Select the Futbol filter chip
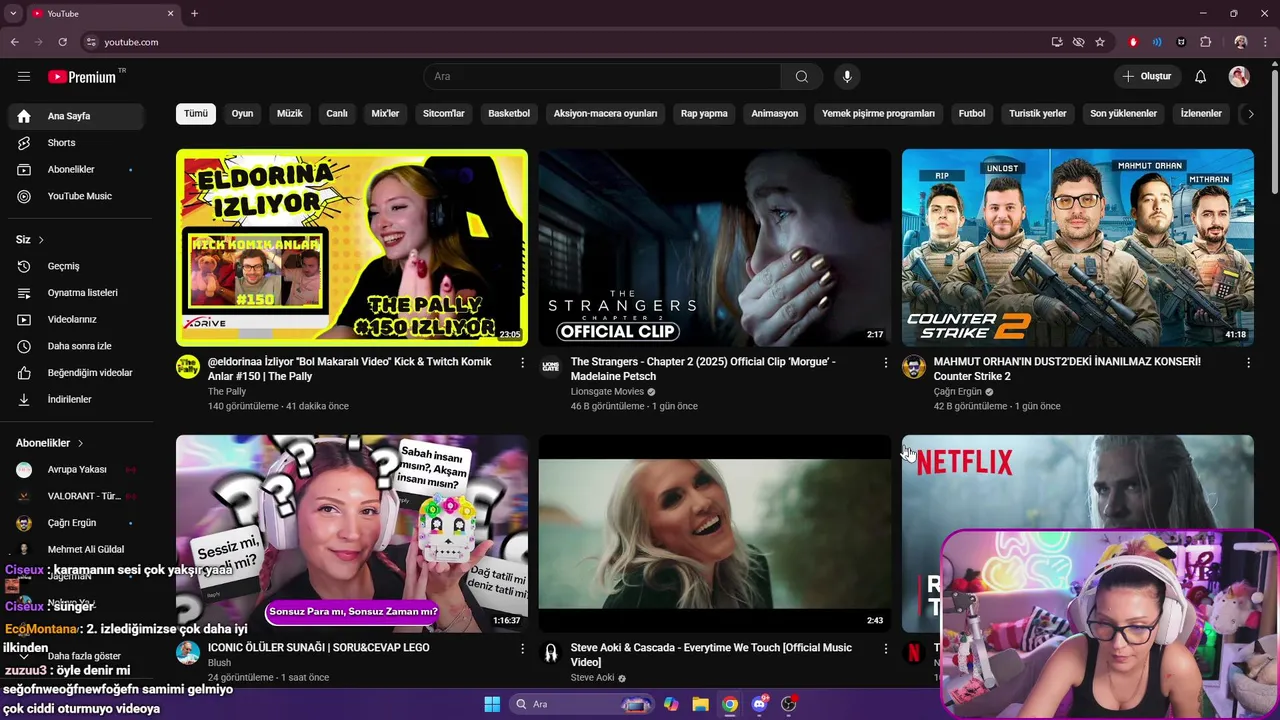Viewport: 1280px width, 720px height. coord(972,114)
